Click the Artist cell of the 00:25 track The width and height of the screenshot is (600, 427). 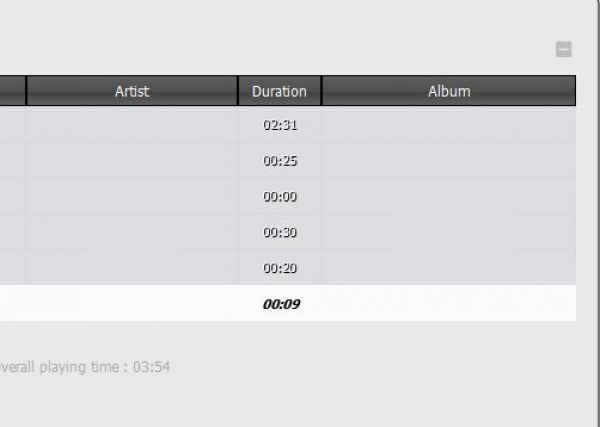(x=132, y=161)
